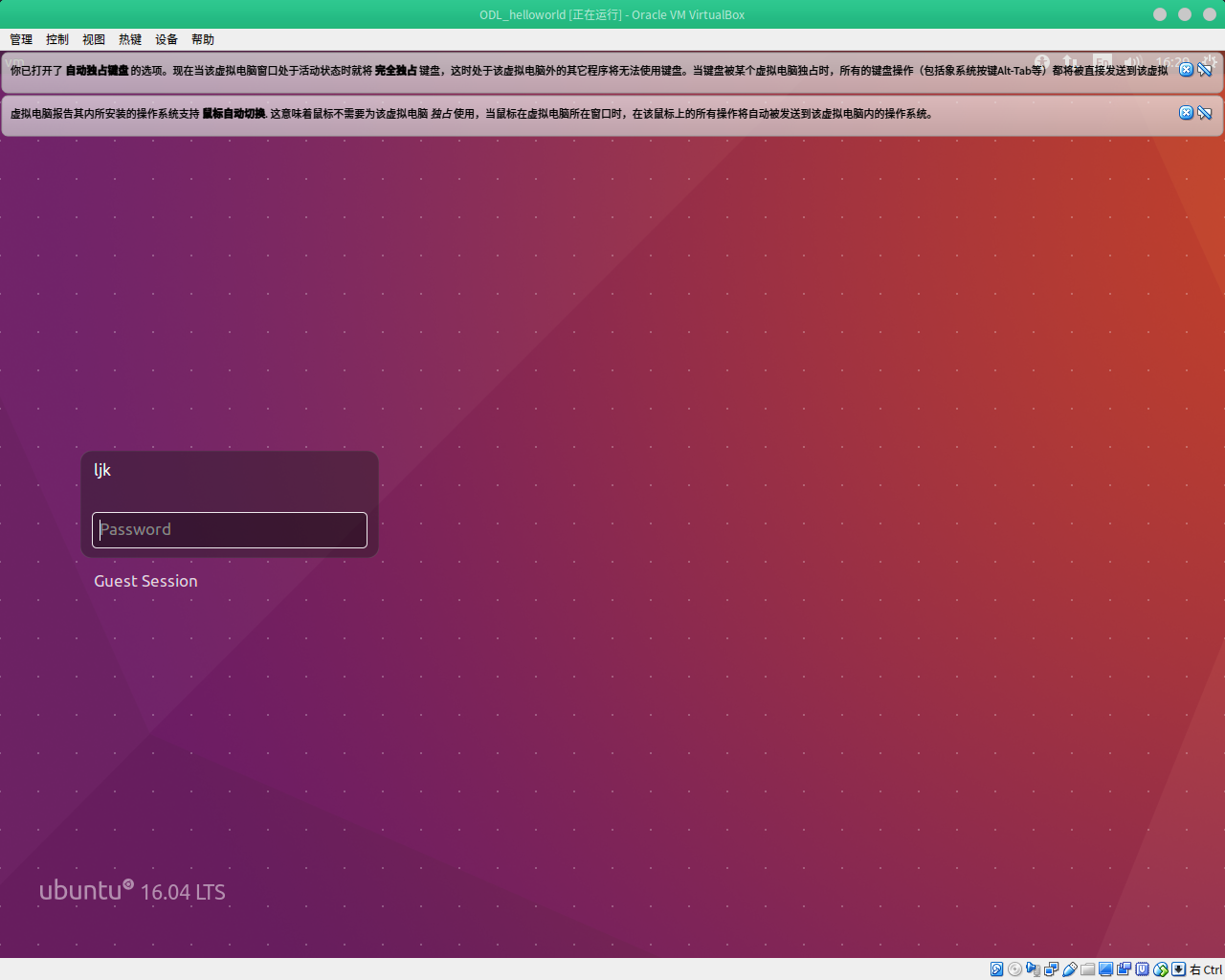Open the 热键 menu
The height and width of the screenshot is (980, 1225).
(130, 39)
